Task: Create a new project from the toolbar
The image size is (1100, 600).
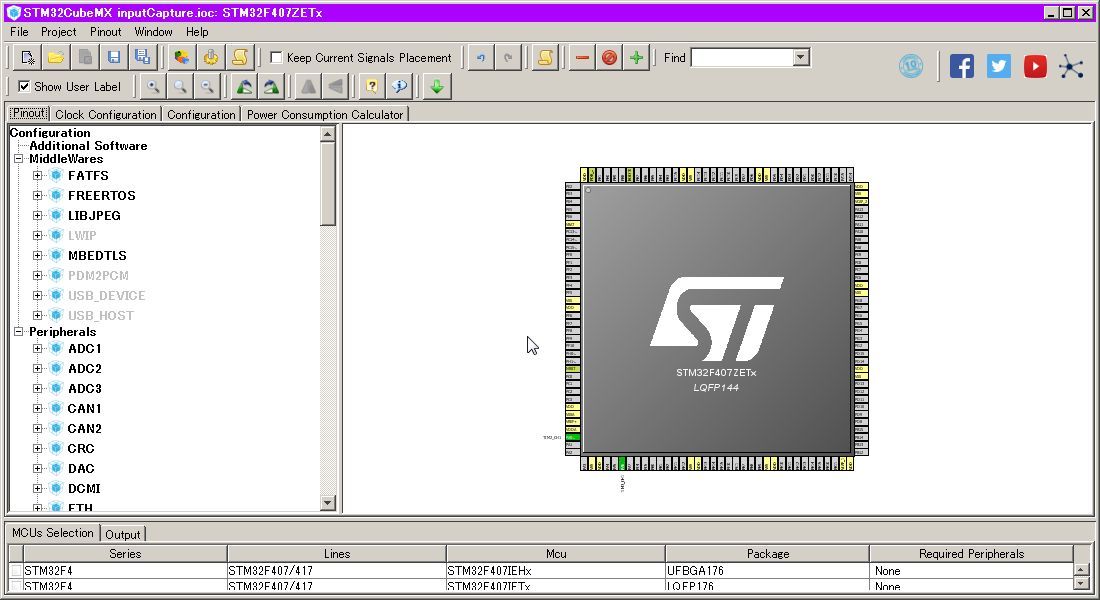Action: (27, 58)
